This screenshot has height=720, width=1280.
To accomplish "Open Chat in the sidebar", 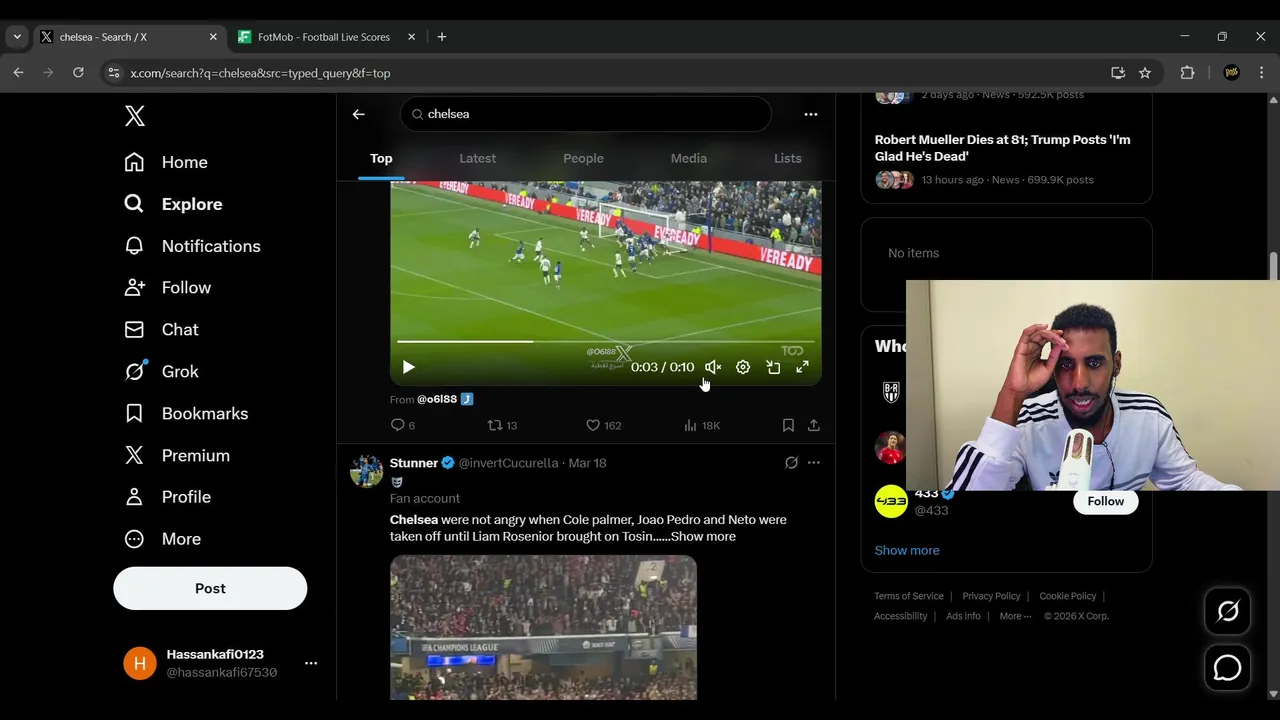I will tap(161, 330).
